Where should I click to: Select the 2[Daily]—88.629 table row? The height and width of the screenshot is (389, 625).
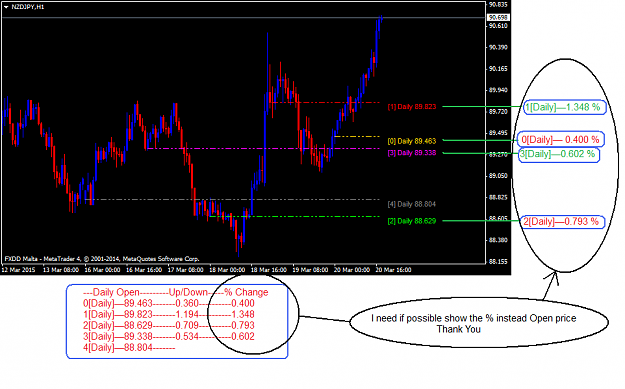[x=169, y=326]
